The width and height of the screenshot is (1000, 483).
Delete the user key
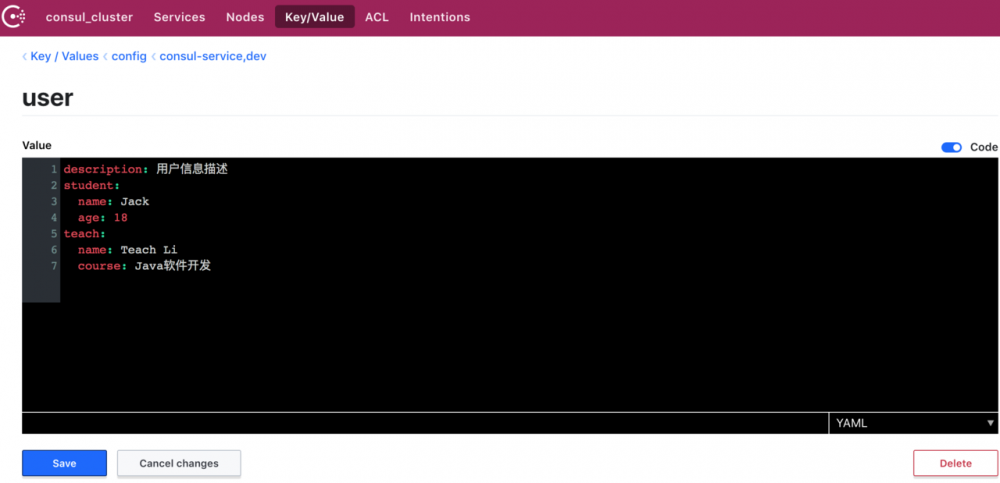coord(955,463)
